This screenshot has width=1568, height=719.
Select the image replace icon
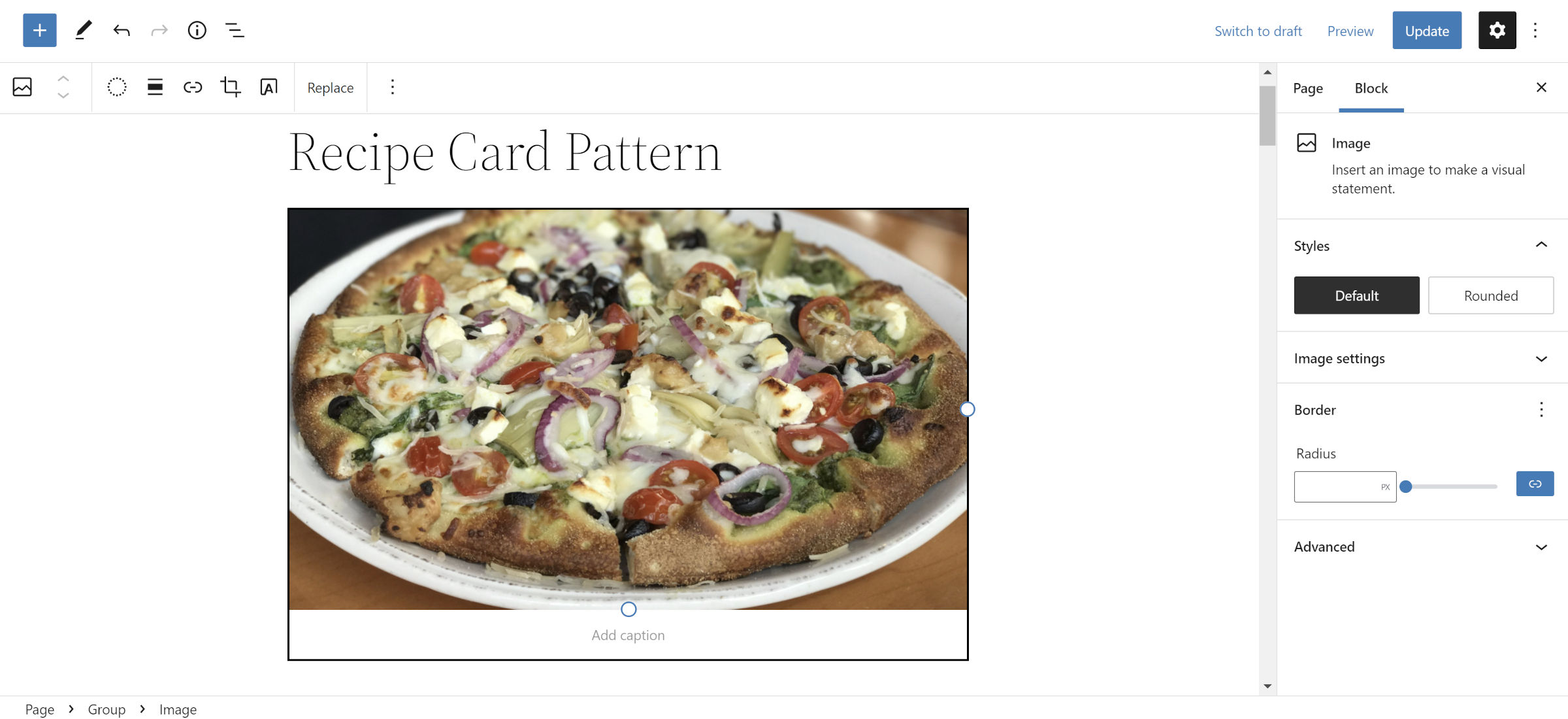[330, 87]
